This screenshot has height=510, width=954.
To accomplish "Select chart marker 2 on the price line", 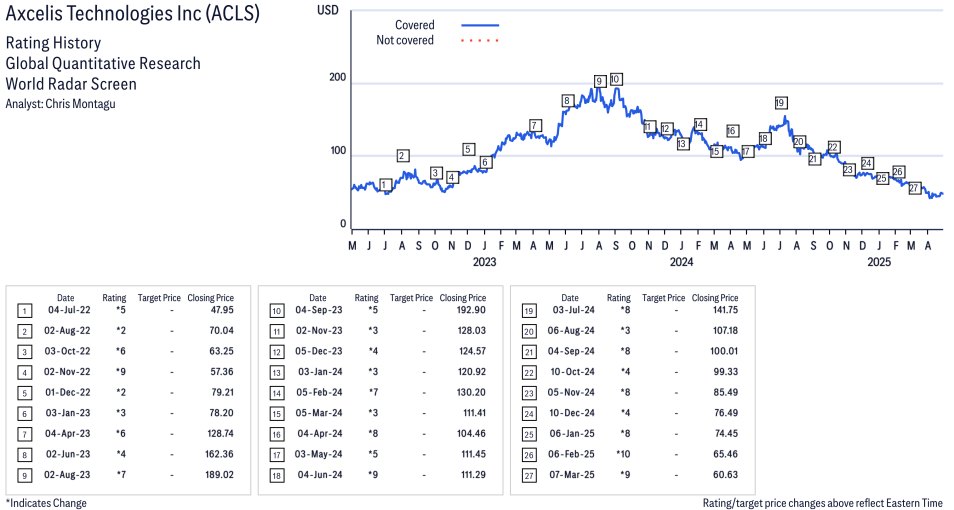I will (x=402, y=156).
